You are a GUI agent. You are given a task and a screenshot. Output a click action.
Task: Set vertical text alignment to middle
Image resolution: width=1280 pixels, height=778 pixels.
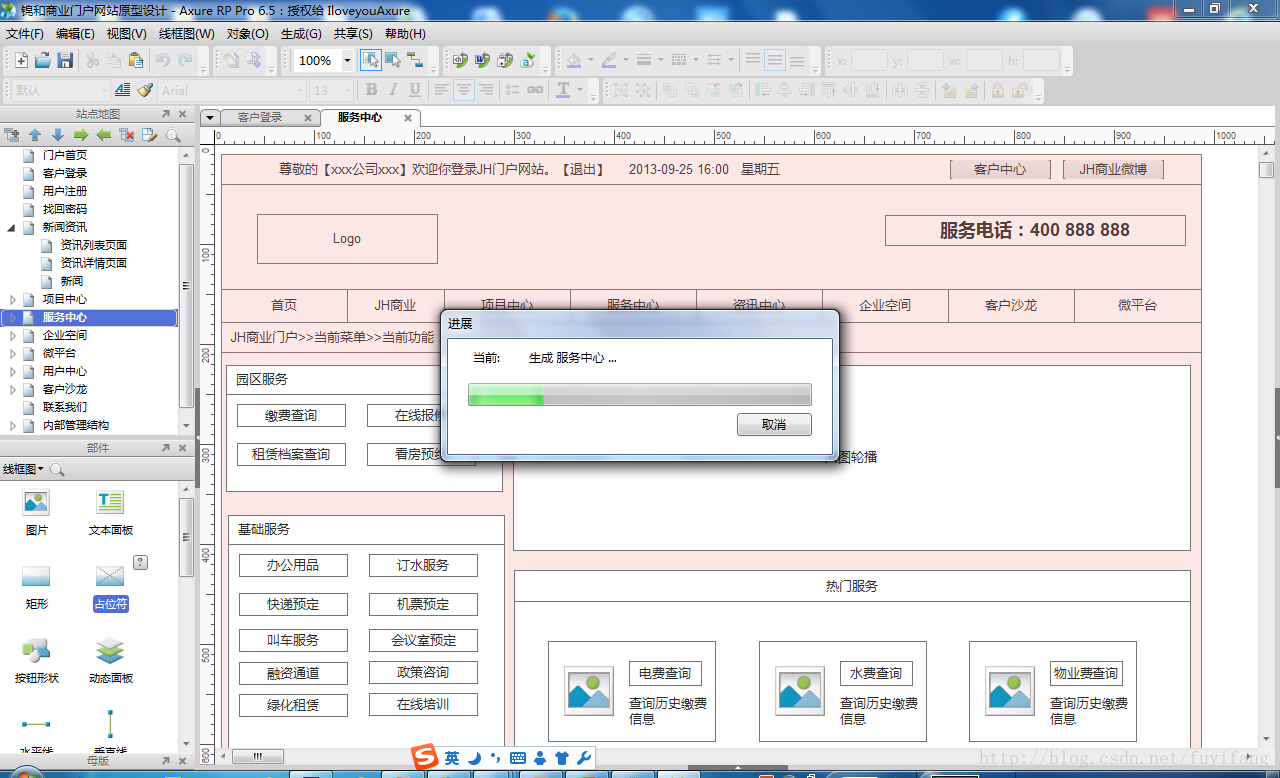click(x=775, y=60)
